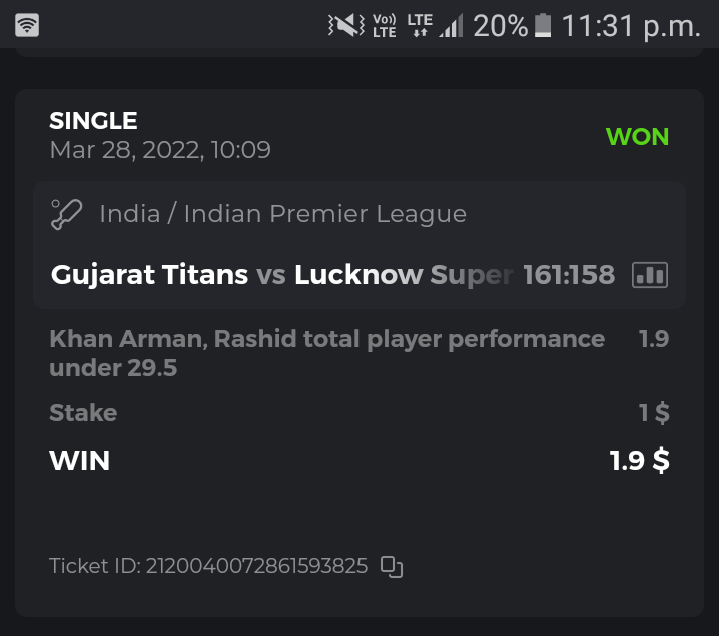This screenshot has width=719, height=636.
Task: Open match statistics bar chart icon
Action: tap(650, 275)
